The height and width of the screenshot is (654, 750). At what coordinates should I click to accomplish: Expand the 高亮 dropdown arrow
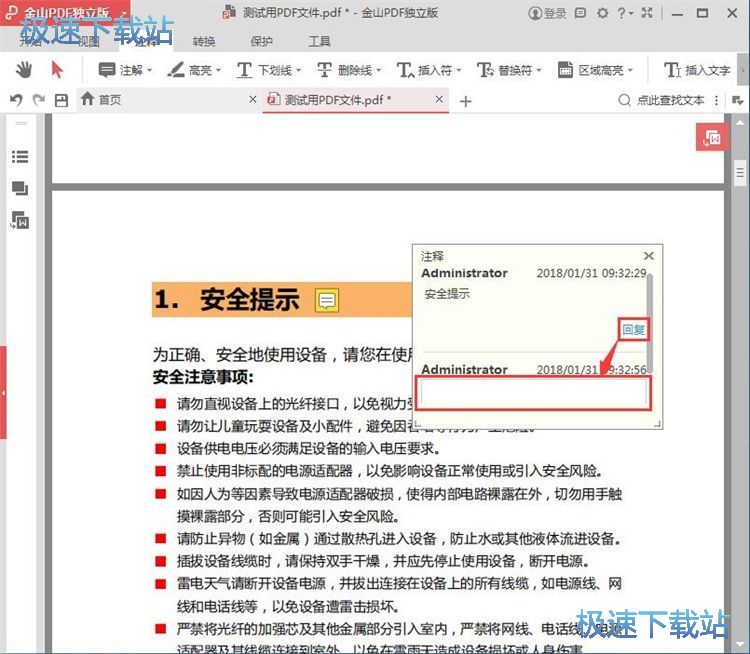(x=219, y=71)
